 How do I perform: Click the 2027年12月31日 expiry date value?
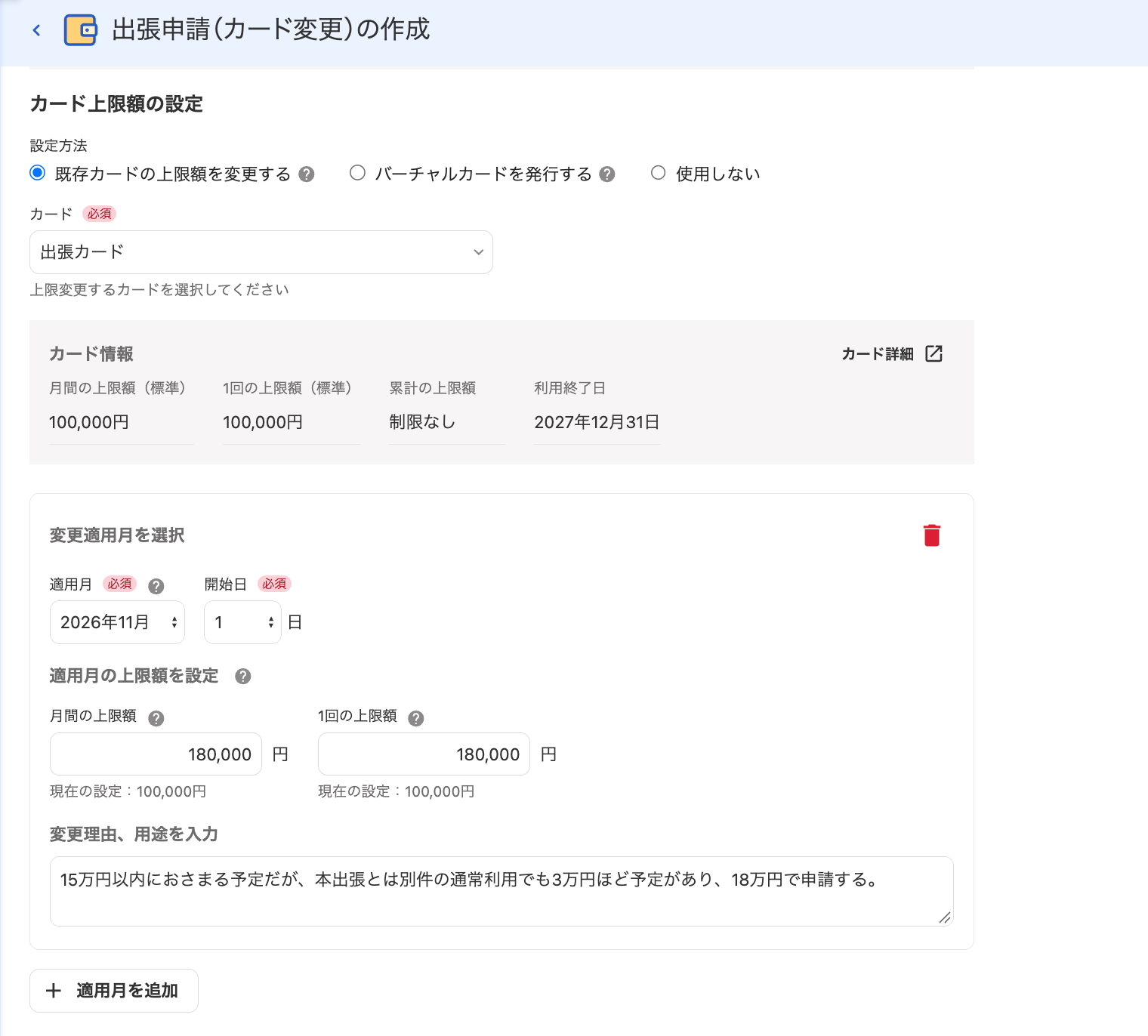[x=597, y=422]
